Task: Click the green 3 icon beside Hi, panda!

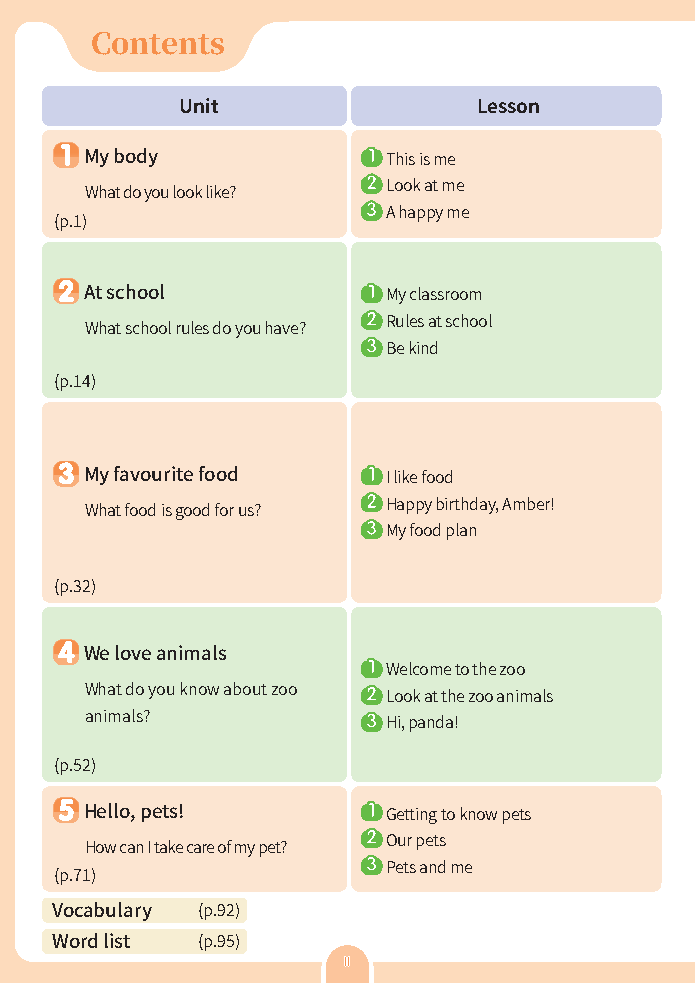Action: 372,722
